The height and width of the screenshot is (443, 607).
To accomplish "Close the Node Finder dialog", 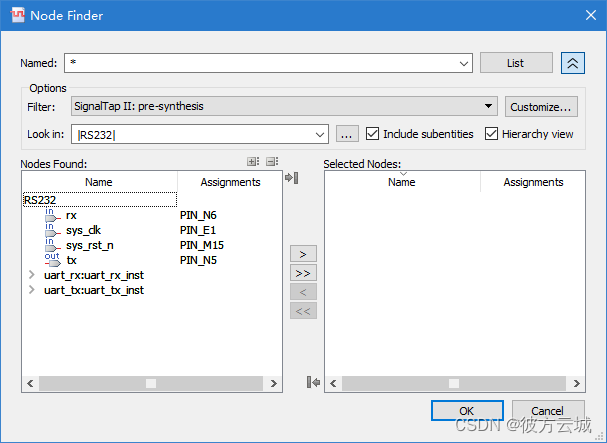I will [591, 15].
